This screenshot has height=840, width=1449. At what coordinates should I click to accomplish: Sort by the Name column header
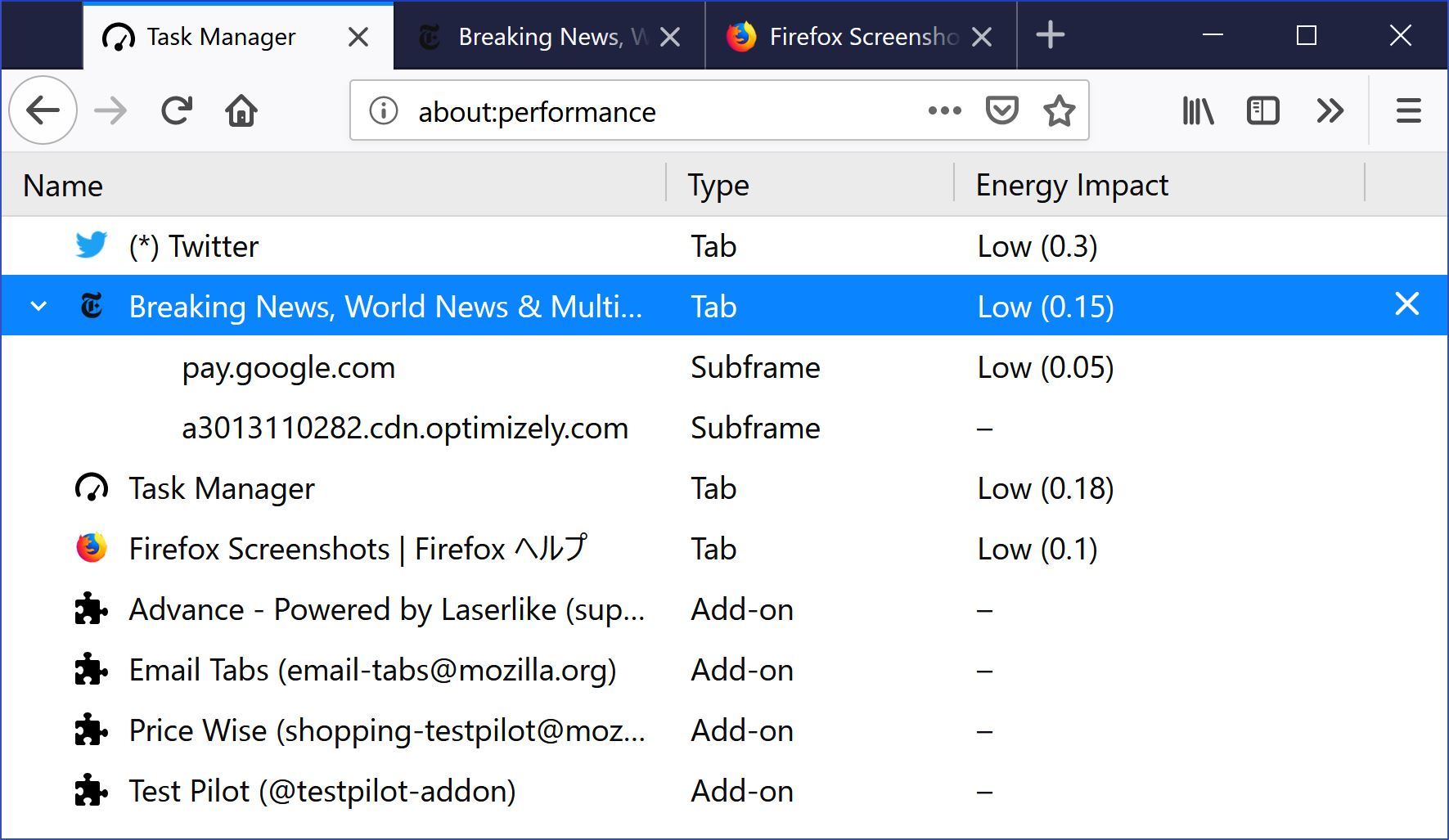[x=334, y=185]
